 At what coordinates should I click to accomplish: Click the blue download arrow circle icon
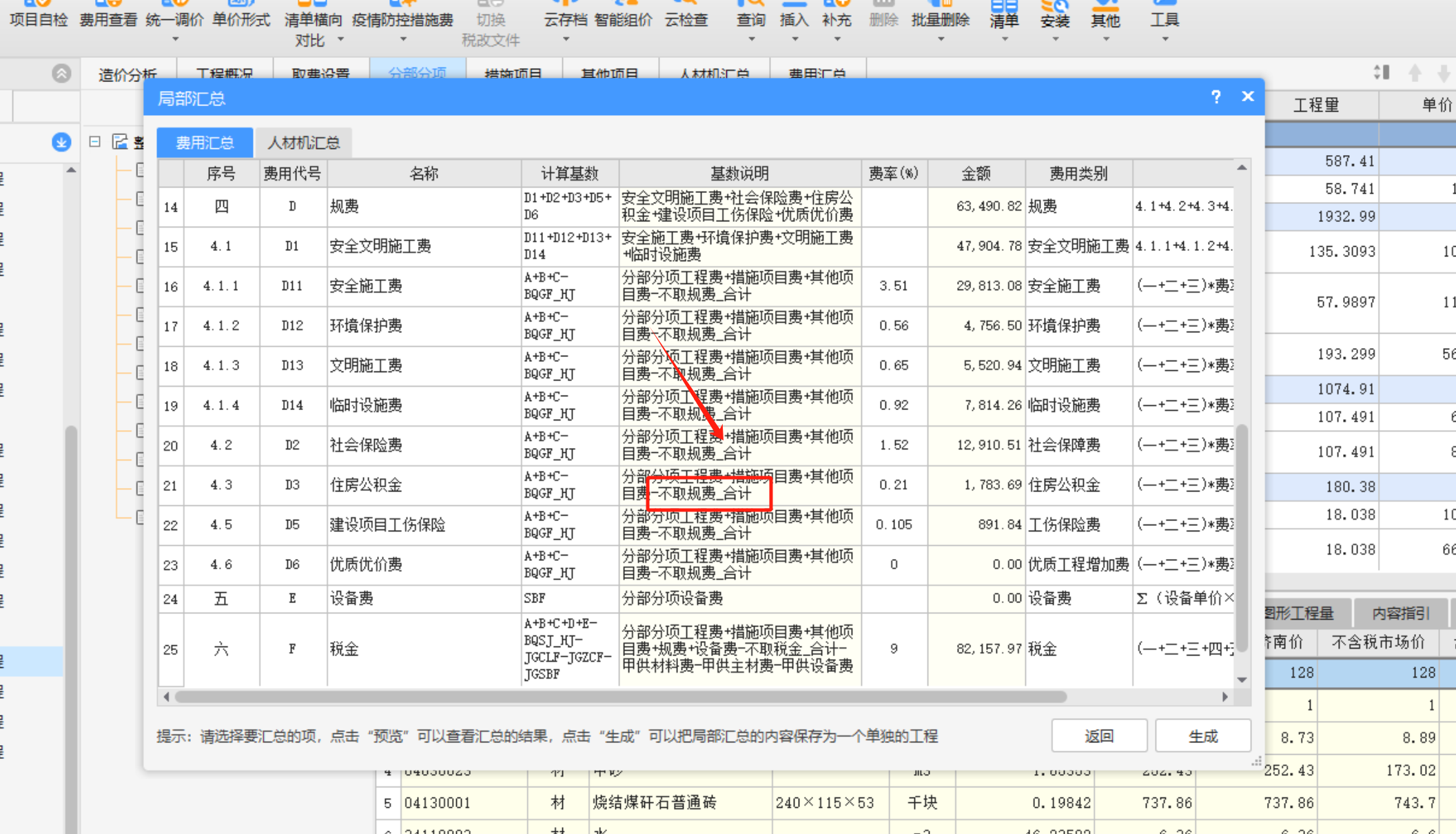(x=61, y=142)
